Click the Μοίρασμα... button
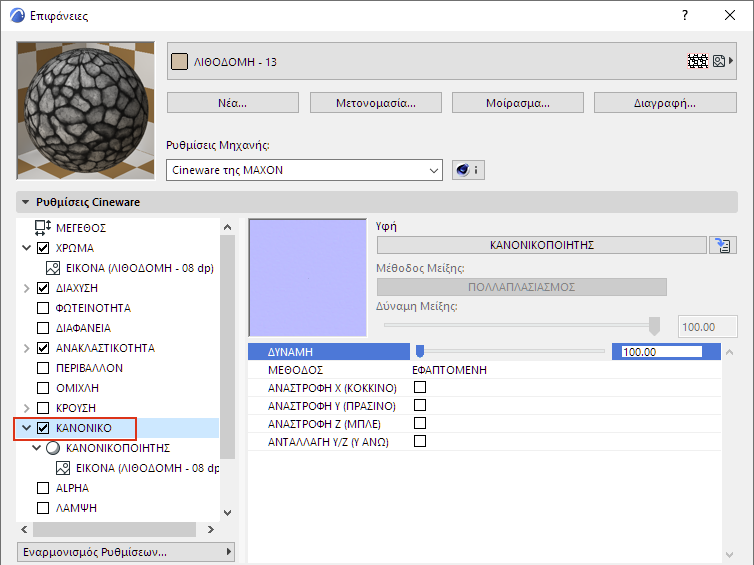Image resolution: width=754 pixels, height=565 pixels. coord(518,103)
